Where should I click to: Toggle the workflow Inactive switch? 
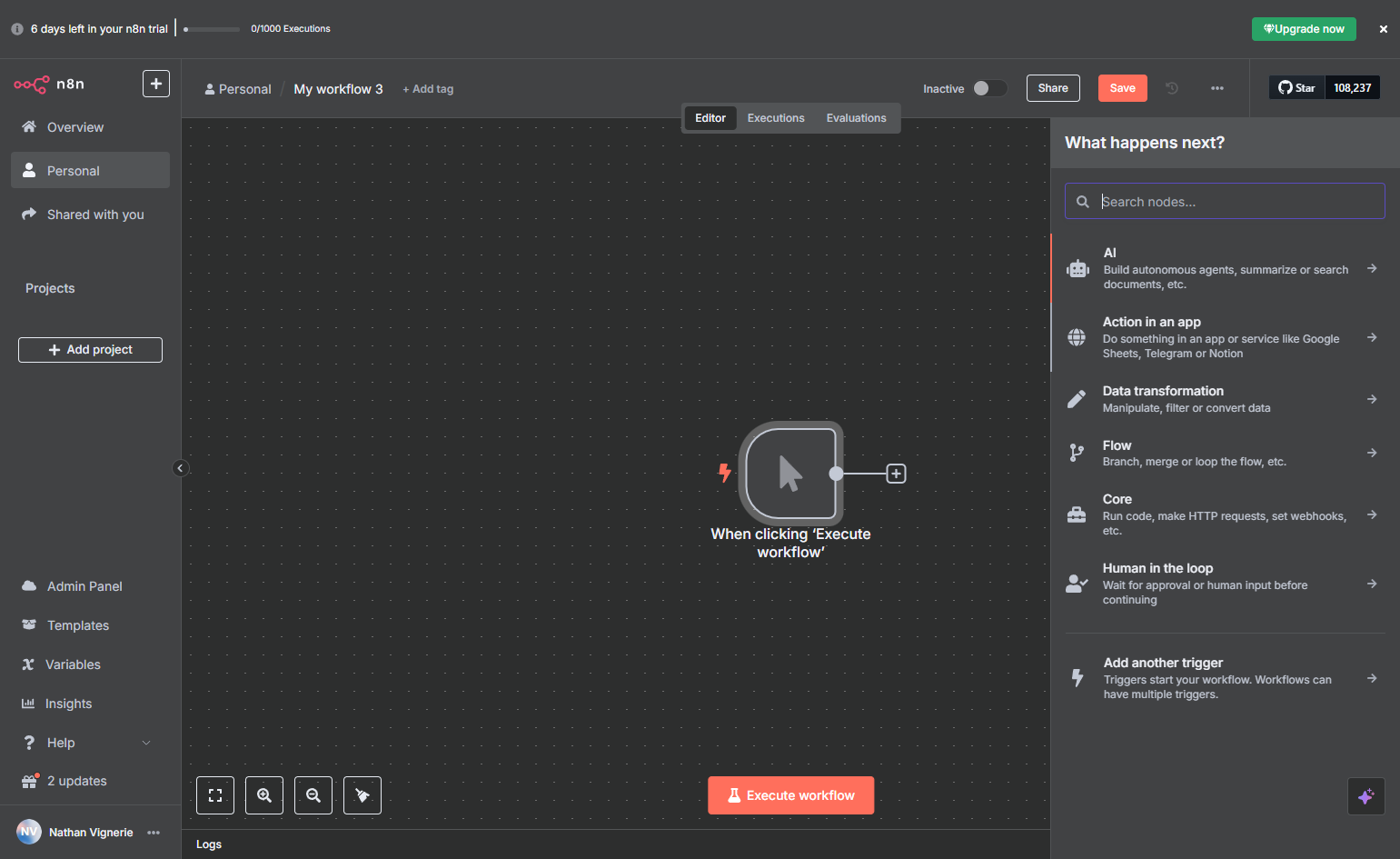coord(989,88)
